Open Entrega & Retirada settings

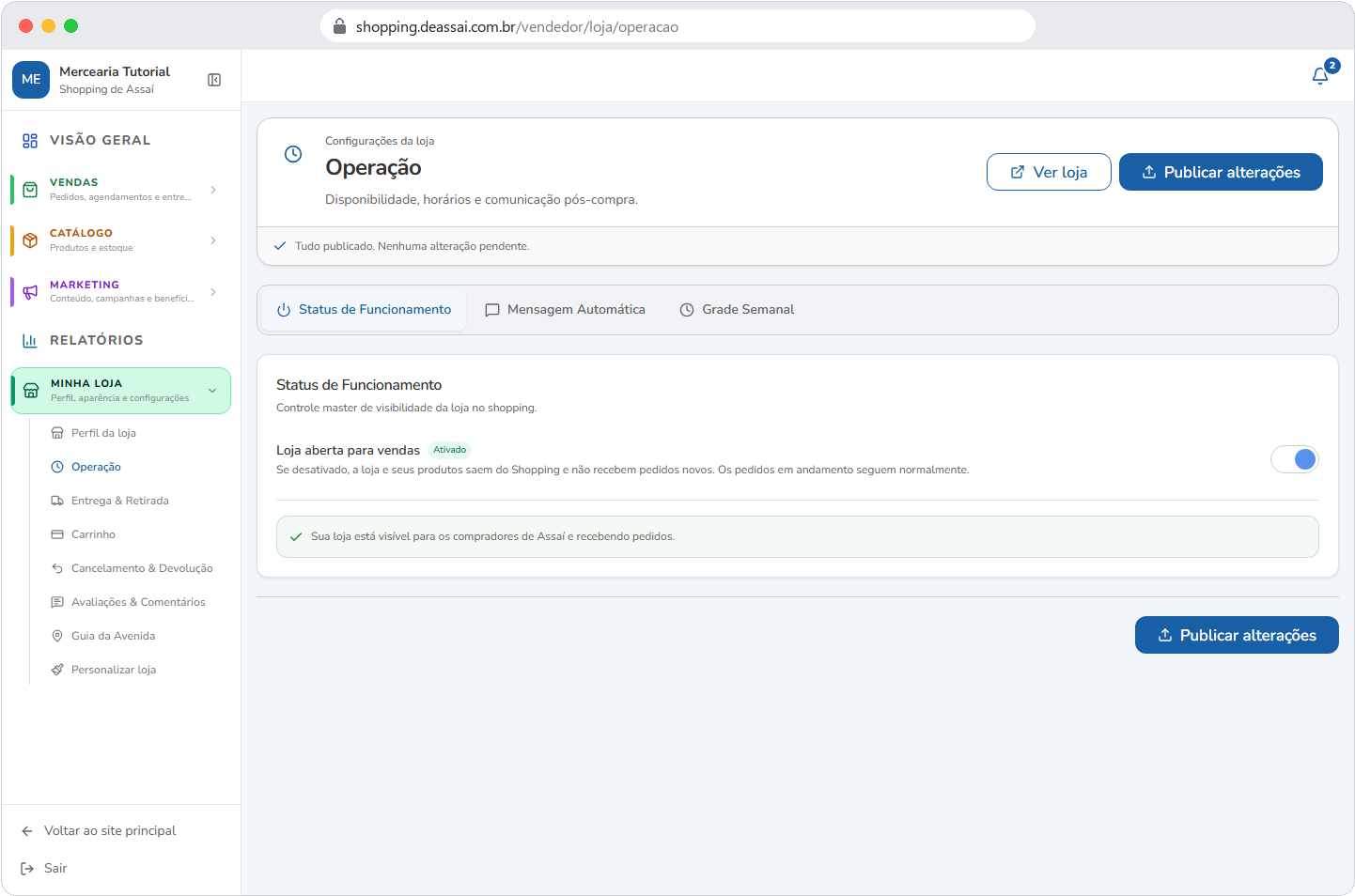tap(120, 501)
